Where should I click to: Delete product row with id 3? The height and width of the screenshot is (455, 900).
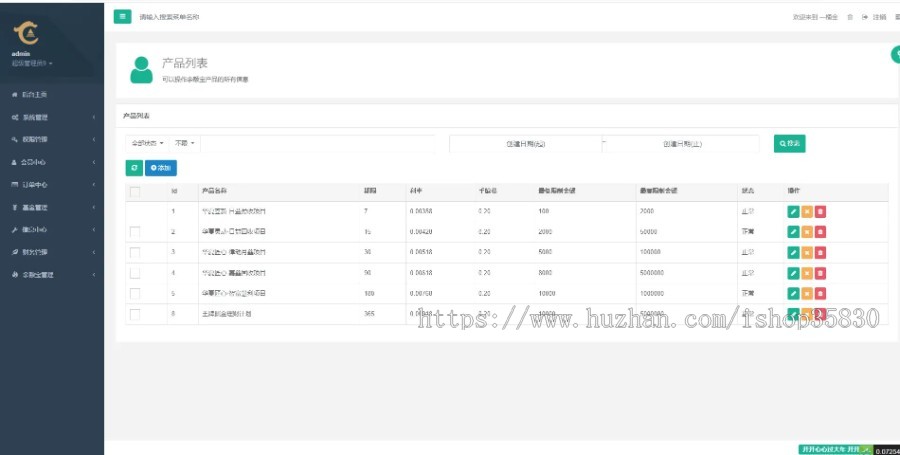[820, 252]
